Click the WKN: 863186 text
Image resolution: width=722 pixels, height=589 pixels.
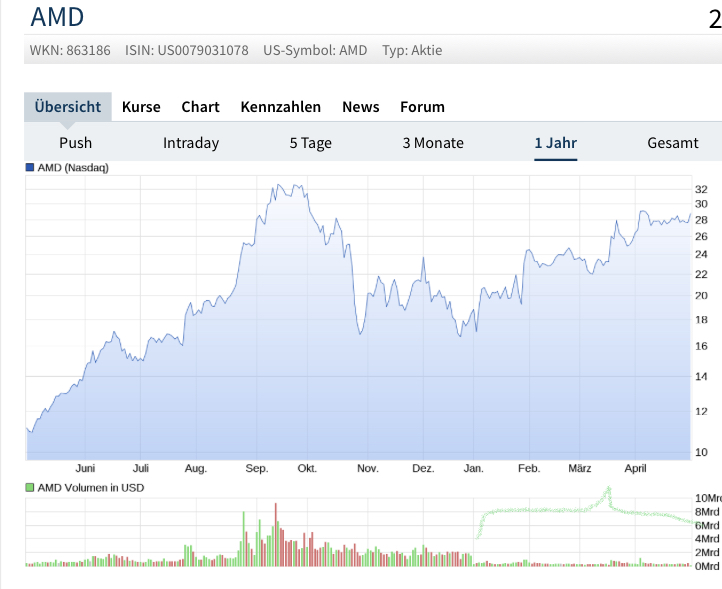(x=70, y=50)
